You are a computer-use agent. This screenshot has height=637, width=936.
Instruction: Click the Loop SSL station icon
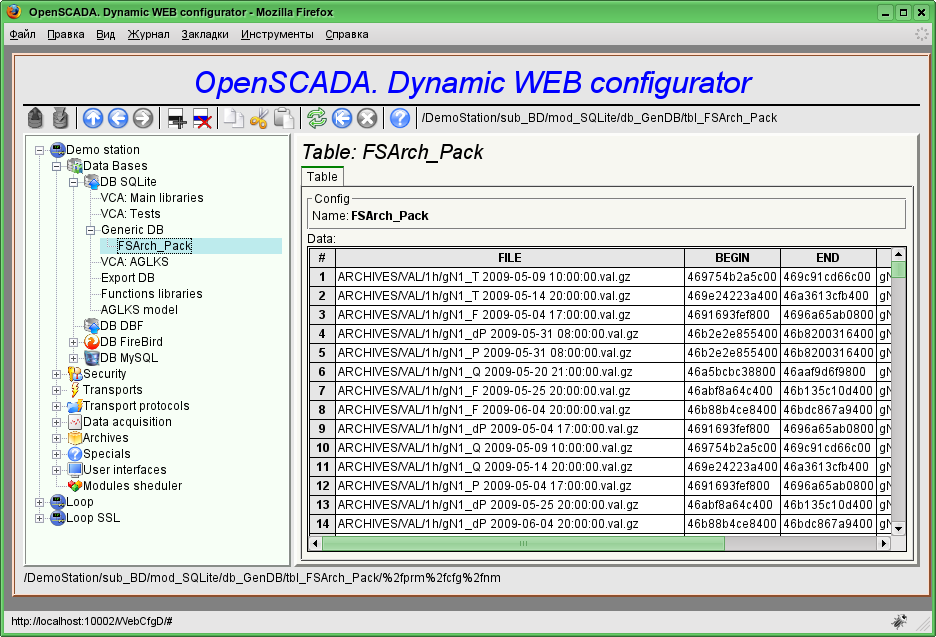(58, 518)
